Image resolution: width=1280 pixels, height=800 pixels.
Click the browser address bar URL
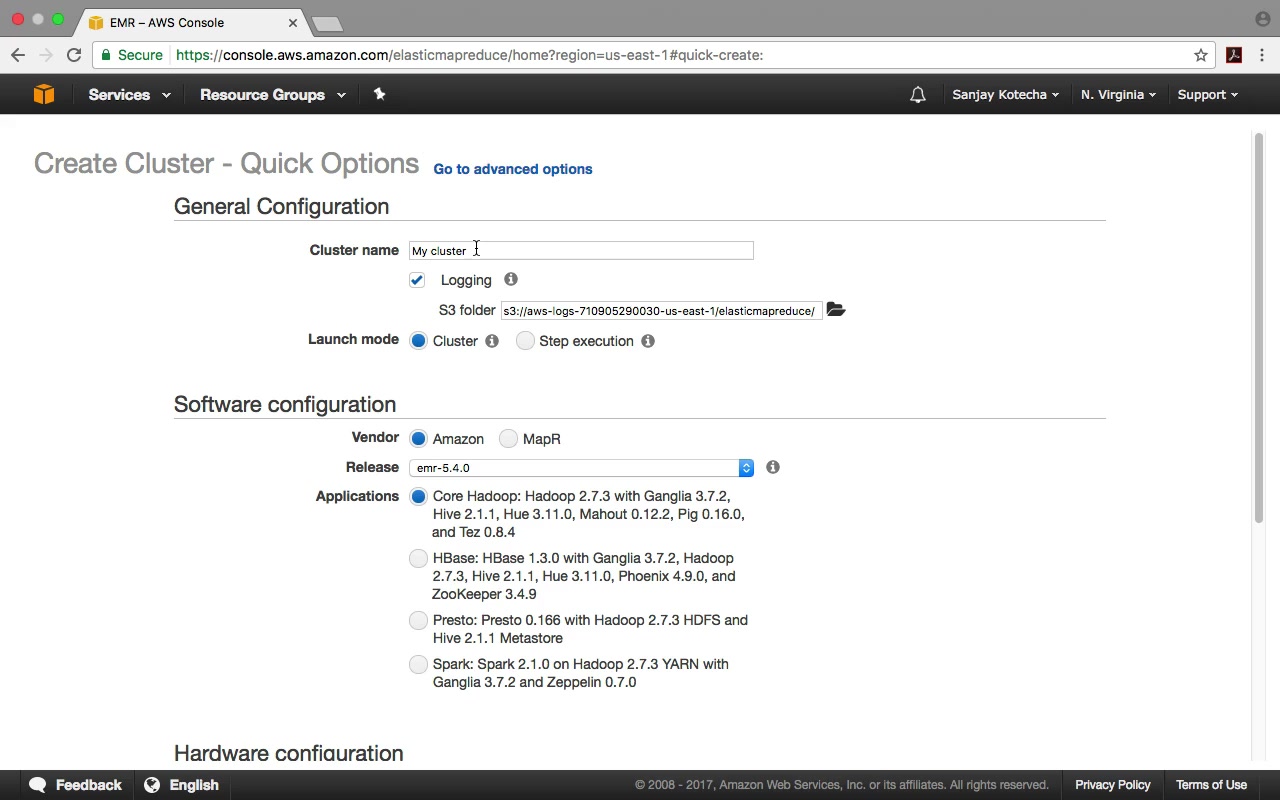click(x=470, y=55)
